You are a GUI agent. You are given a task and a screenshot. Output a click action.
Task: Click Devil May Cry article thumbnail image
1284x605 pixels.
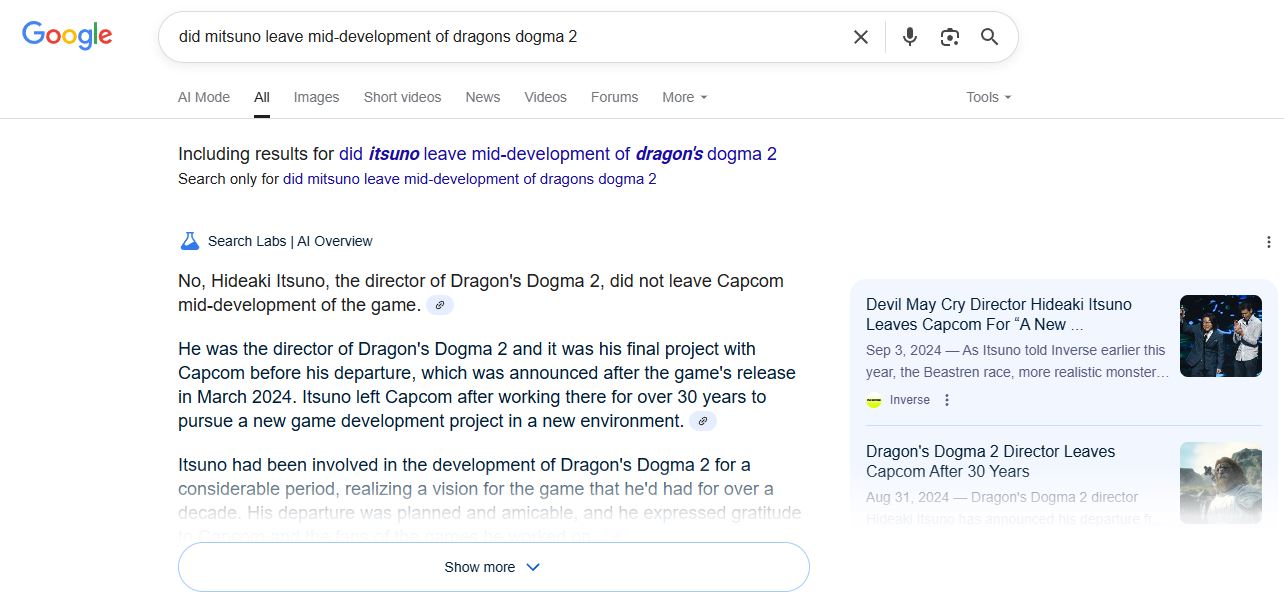1220,336
